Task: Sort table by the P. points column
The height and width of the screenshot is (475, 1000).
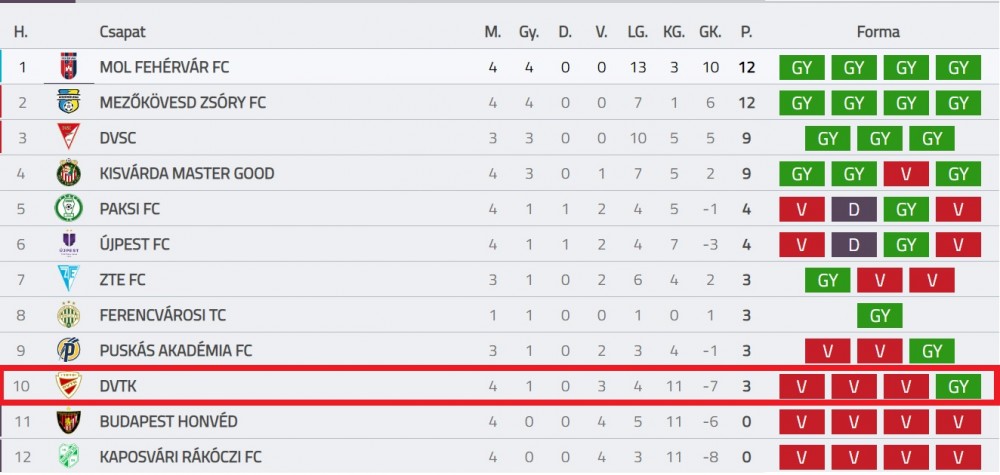Action: (x=746, y=32)
